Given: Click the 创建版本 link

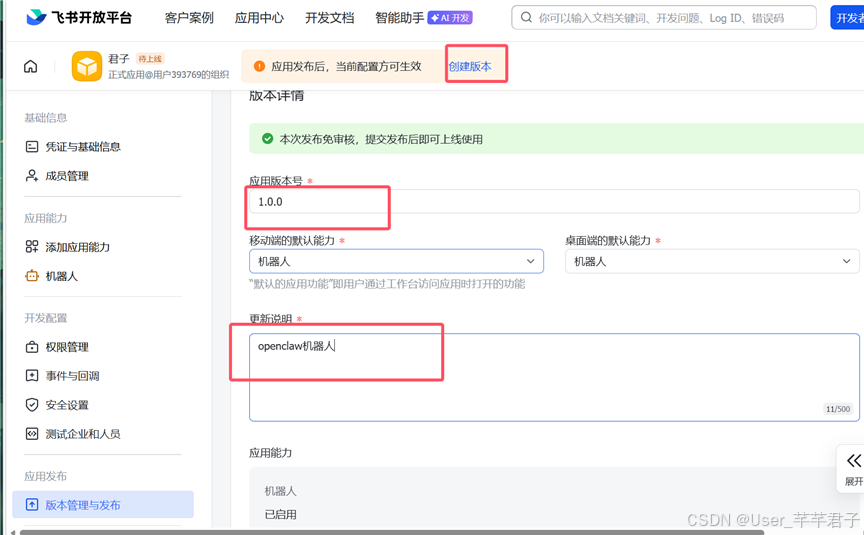Looking at the screenshot, I should (x=470, y=66).
